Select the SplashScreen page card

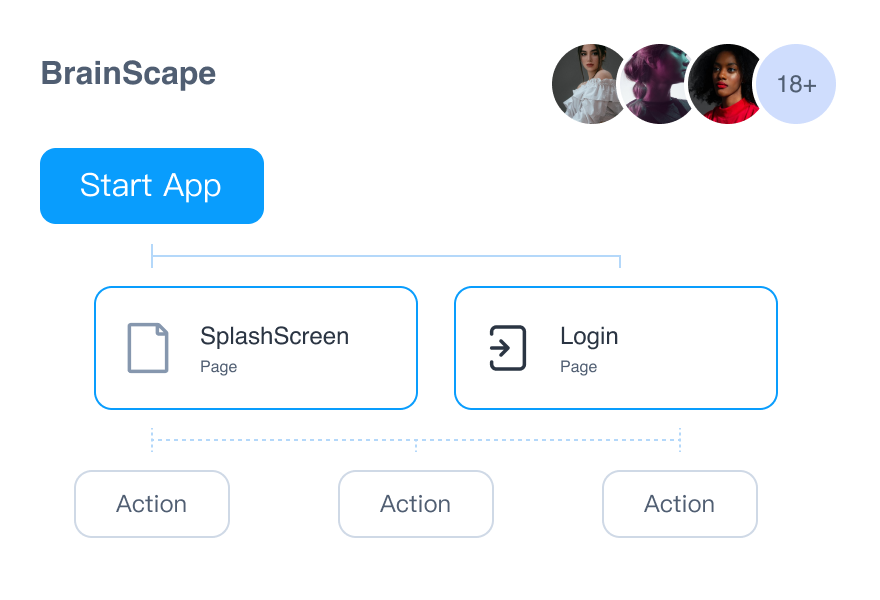pos(256,348)
